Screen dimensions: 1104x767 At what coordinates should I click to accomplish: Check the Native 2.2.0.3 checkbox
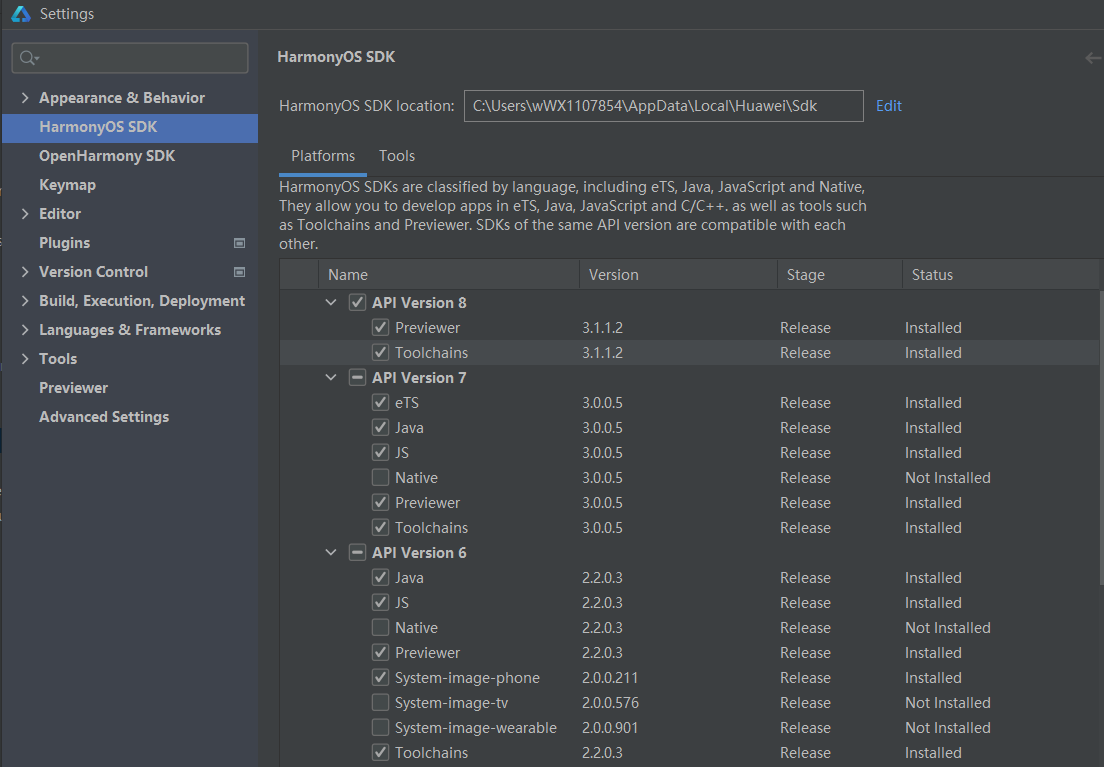tap(380, 628)
